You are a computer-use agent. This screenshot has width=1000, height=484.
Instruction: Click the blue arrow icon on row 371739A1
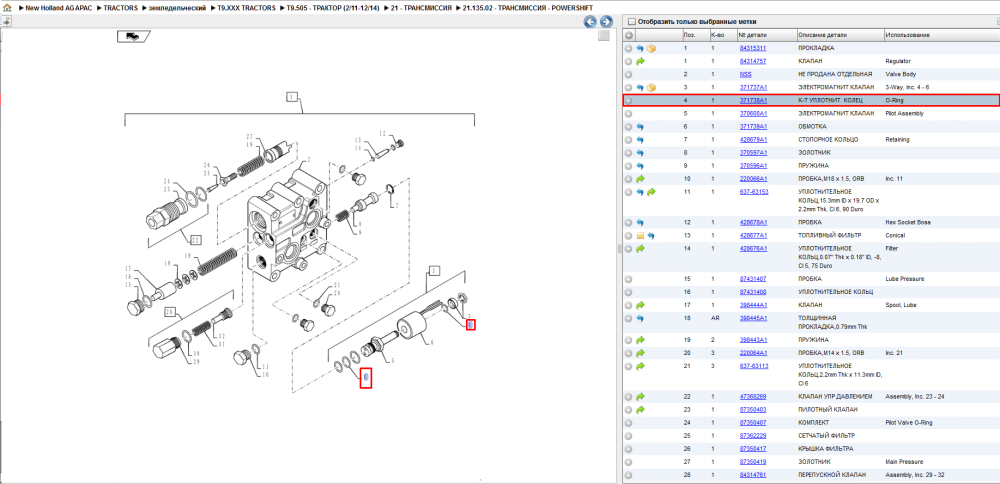click(x=640, y=127)
